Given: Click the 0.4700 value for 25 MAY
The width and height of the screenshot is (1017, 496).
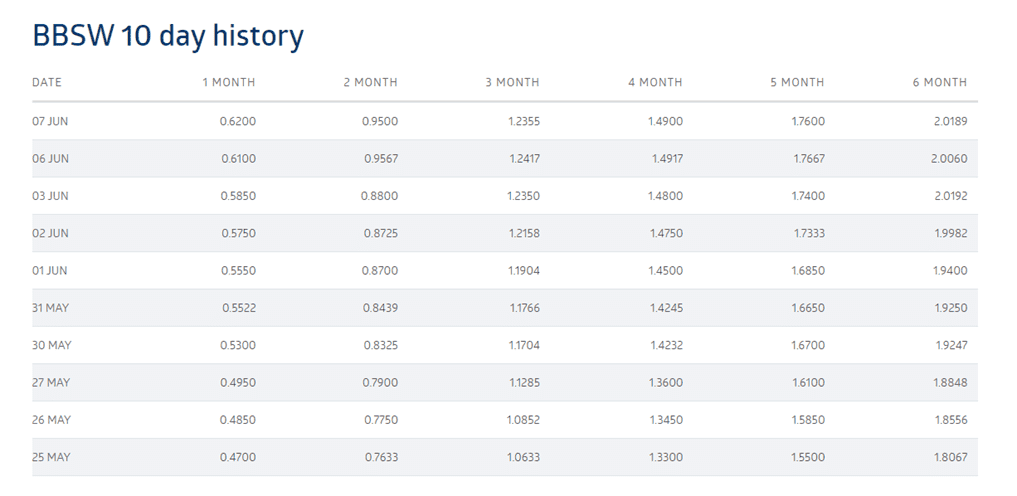Looking at the screenshot, I should (238, 457).
